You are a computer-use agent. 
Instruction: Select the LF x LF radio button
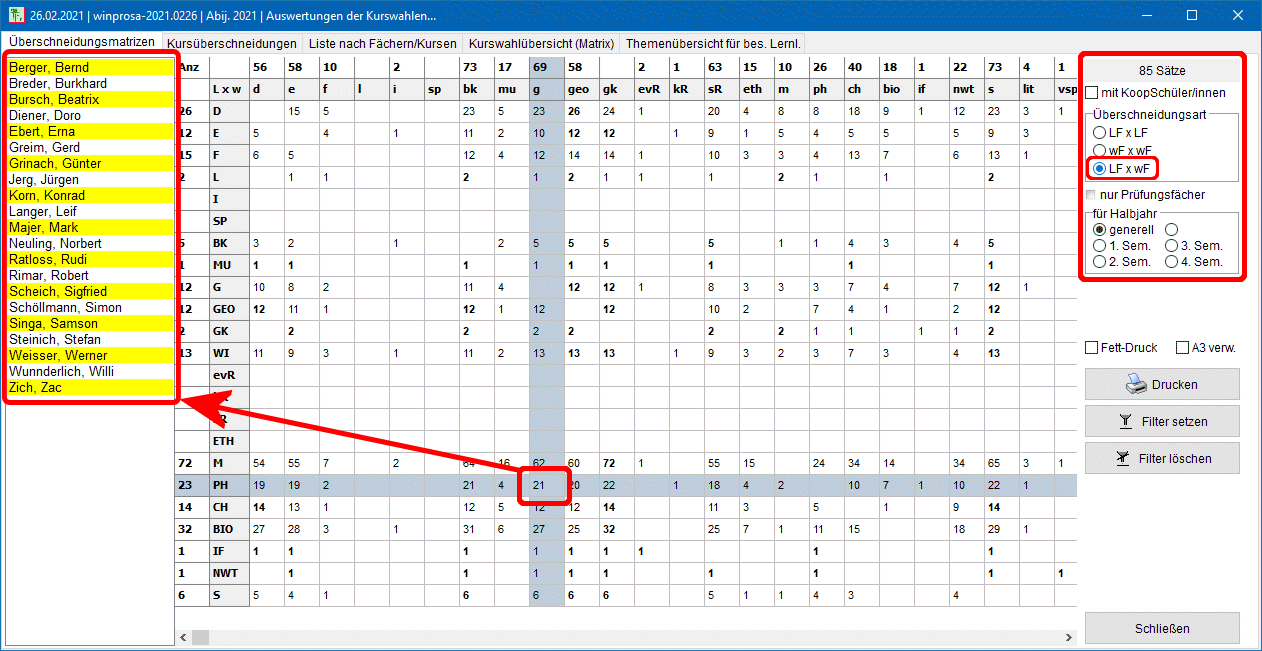pyautogui.click(x=1100, y=132)
